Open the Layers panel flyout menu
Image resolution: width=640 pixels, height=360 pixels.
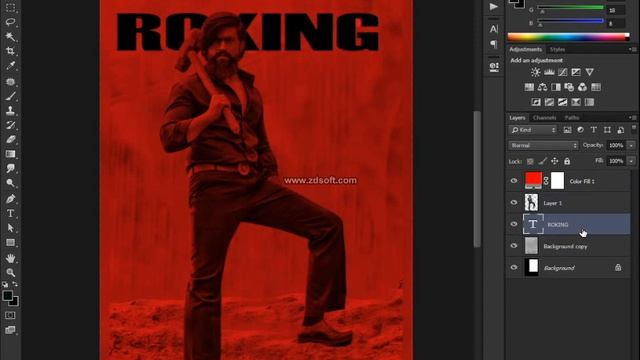(633, 118)
